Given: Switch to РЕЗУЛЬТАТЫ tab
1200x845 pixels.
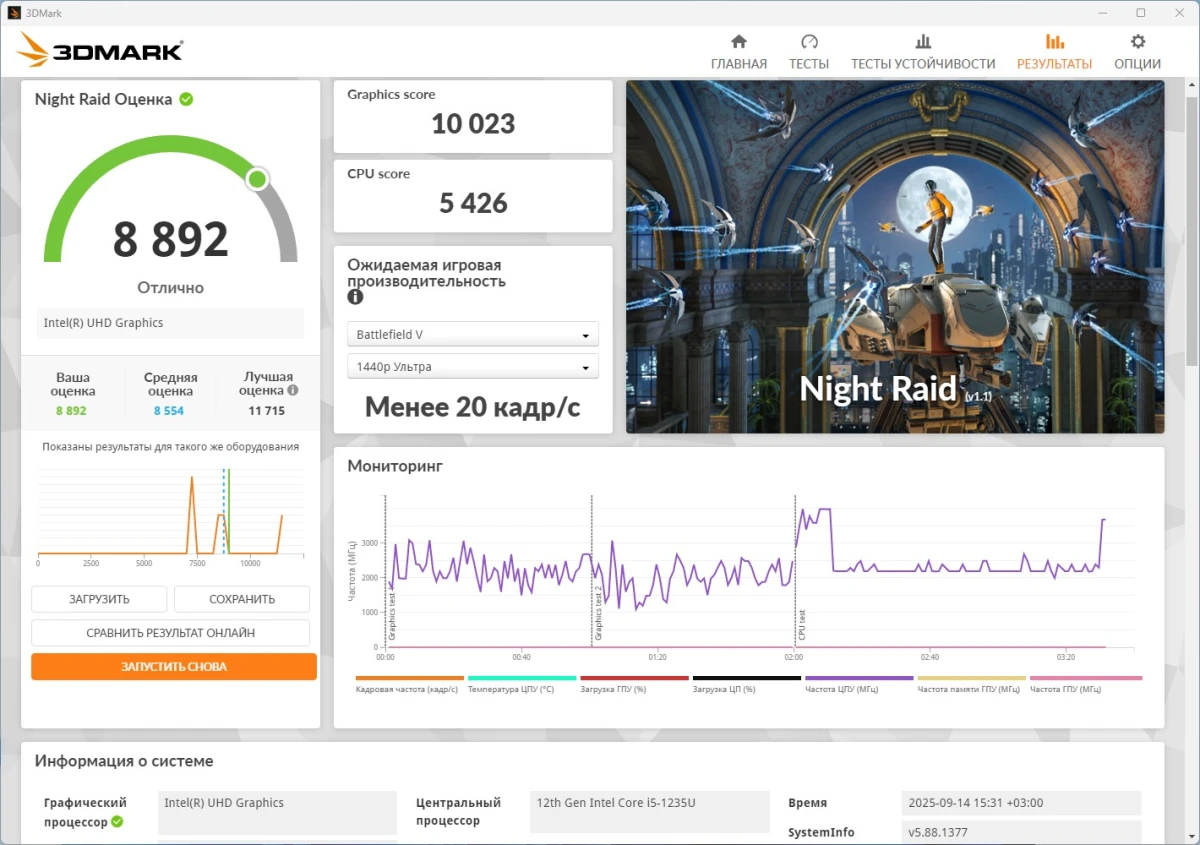Looking at the screenshot, I should (x=1054, y=52).
